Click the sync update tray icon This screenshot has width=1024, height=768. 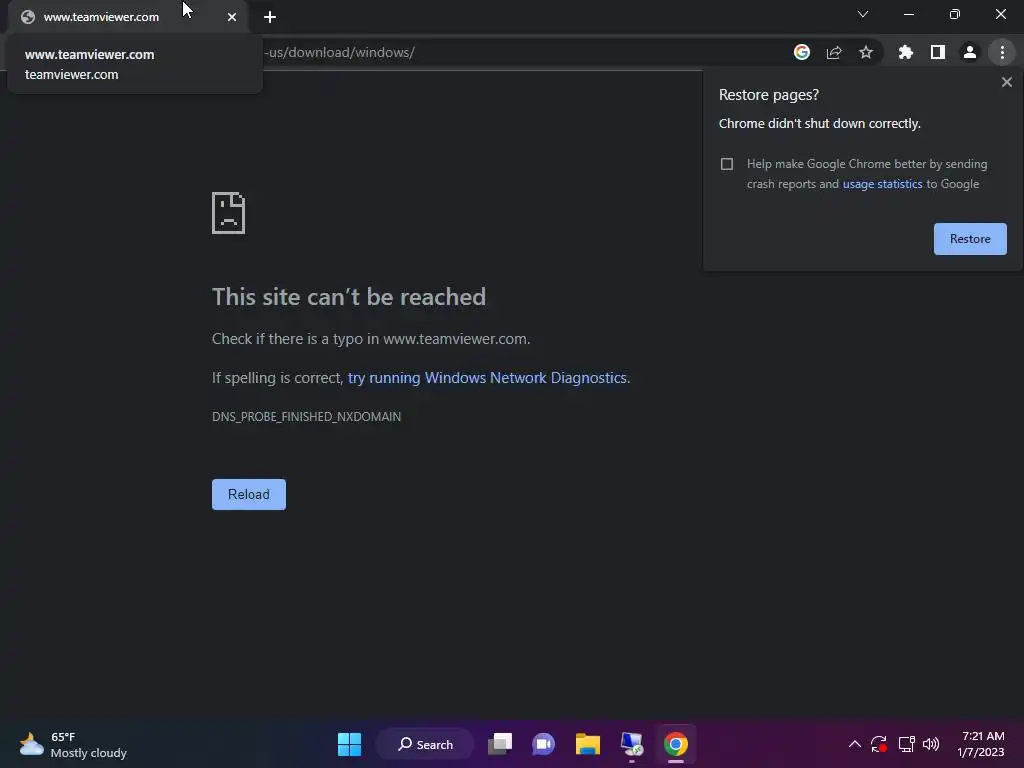coord(879,744)
